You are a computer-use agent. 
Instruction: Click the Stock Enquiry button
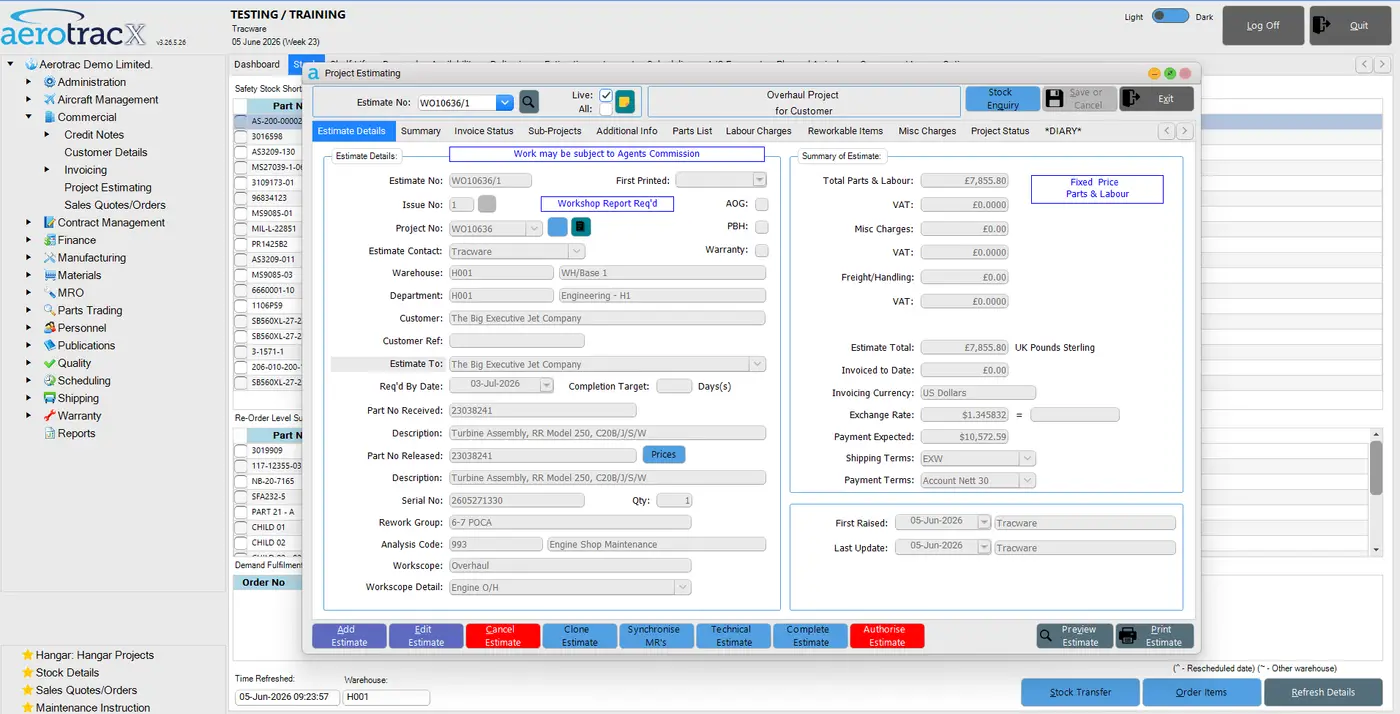pos(1002,99)
